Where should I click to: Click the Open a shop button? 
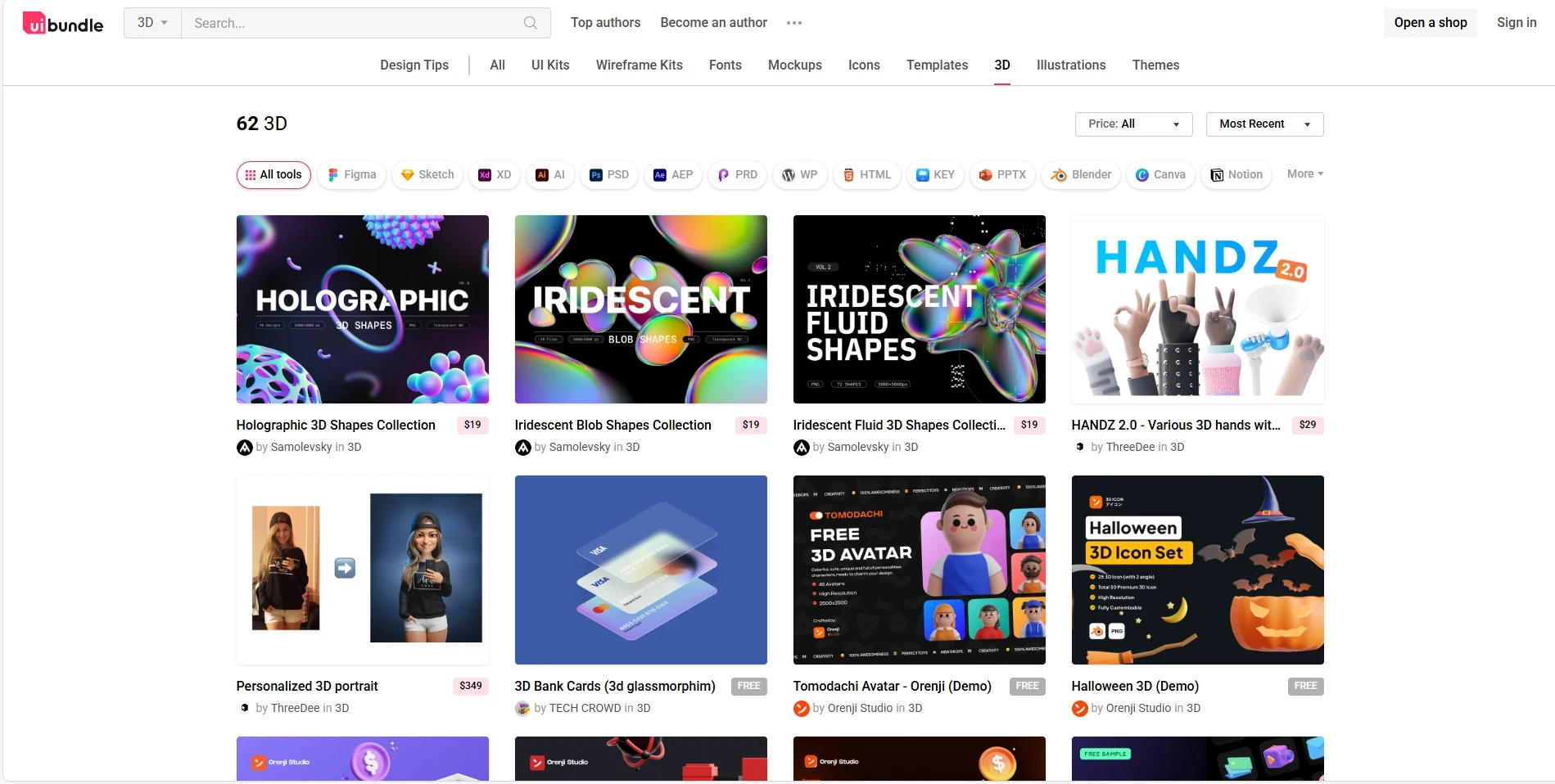tap(1431, 23)
